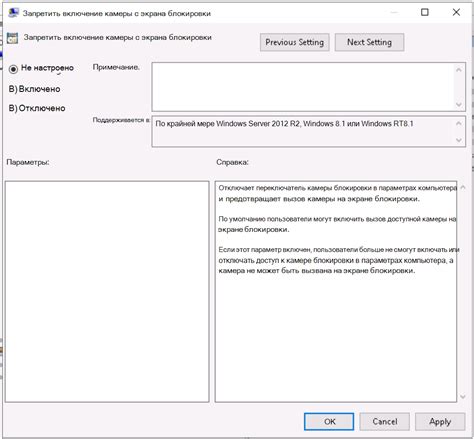The image size is (474, 439).
Task: Click the supported-on text about Windows Server 2012 R2
Action: [284, 124]
